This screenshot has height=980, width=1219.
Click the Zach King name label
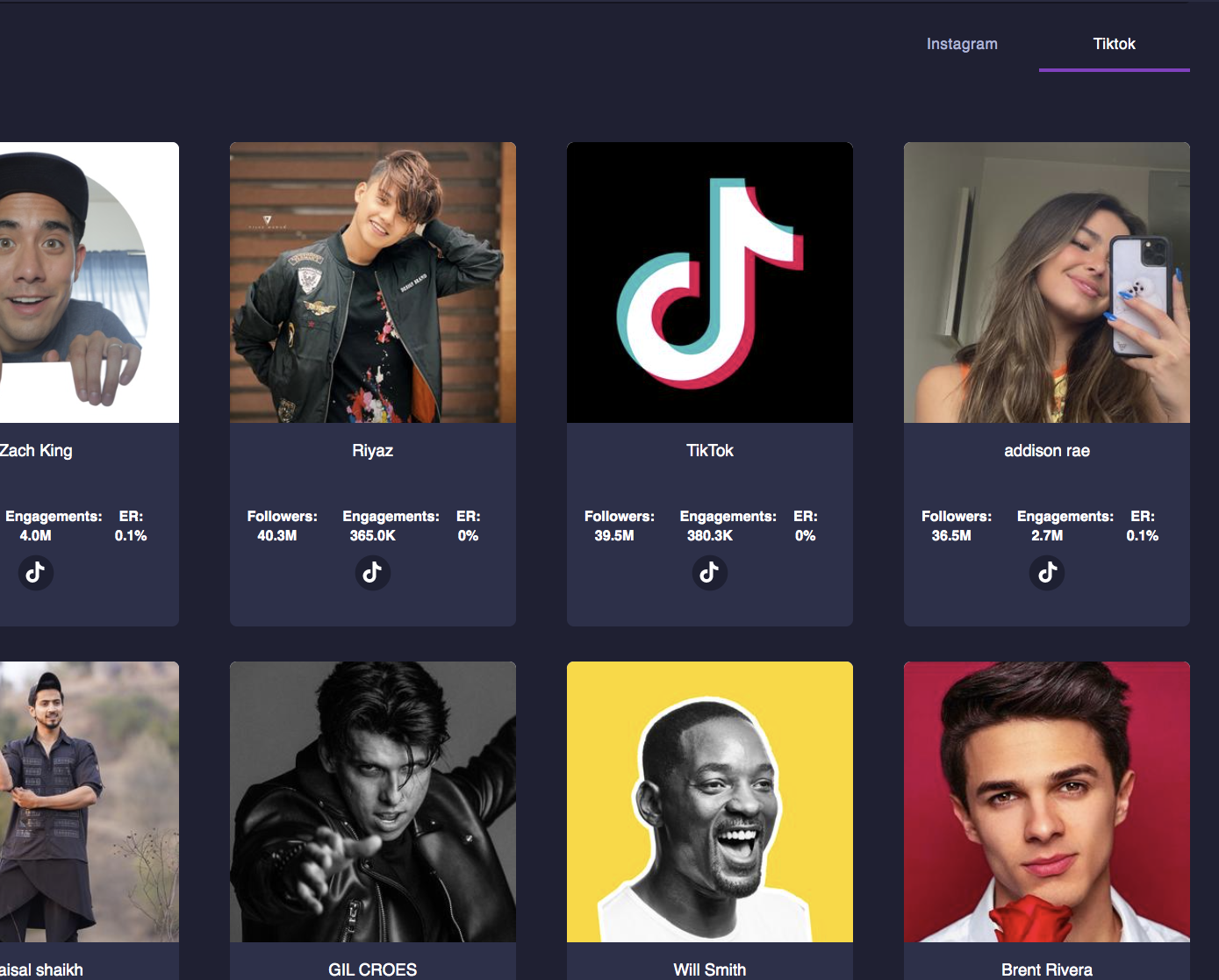(x=36, y=451)
